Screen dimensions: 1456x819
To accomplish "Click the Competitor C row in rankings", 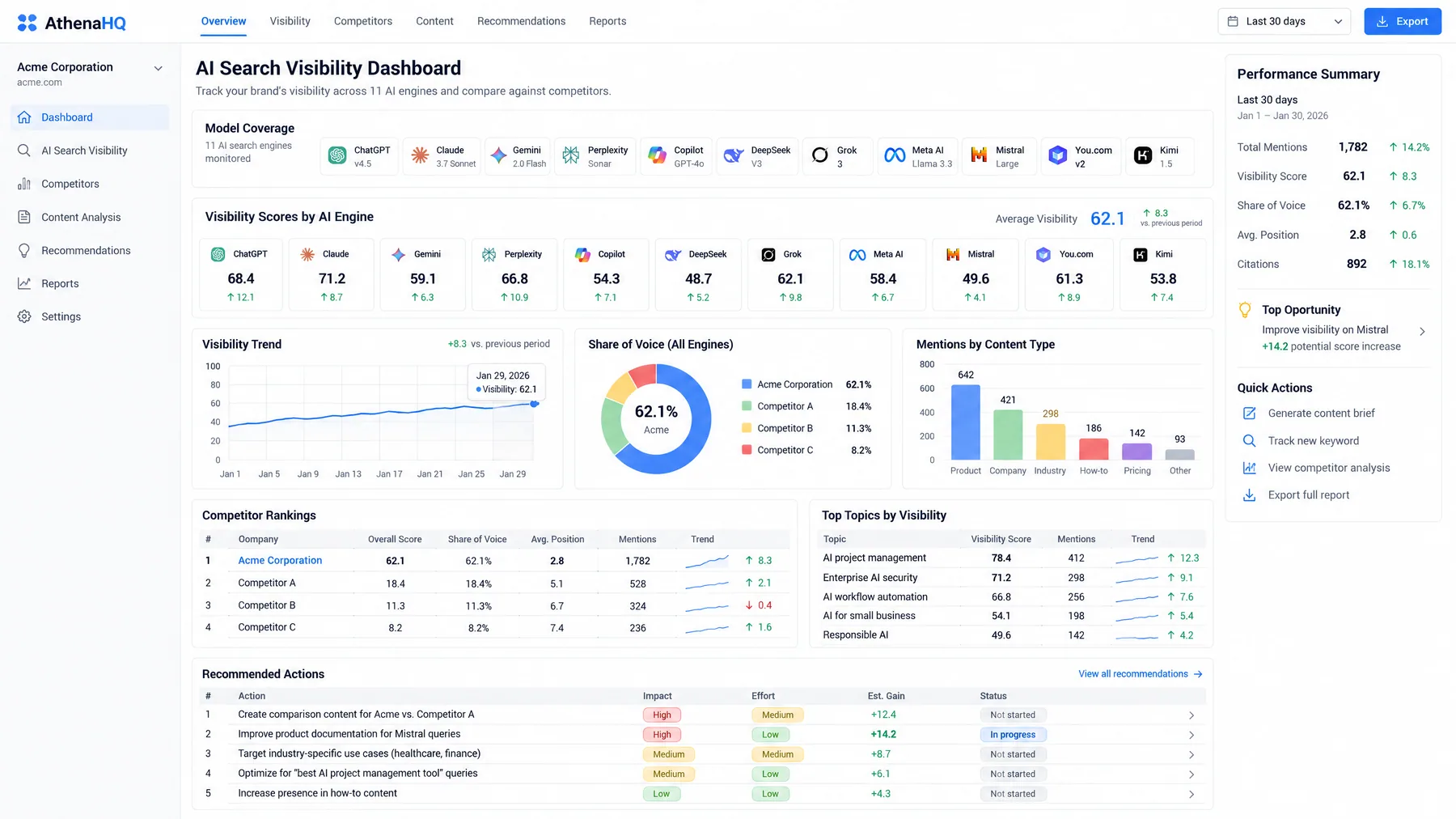I will pos(494,627).
